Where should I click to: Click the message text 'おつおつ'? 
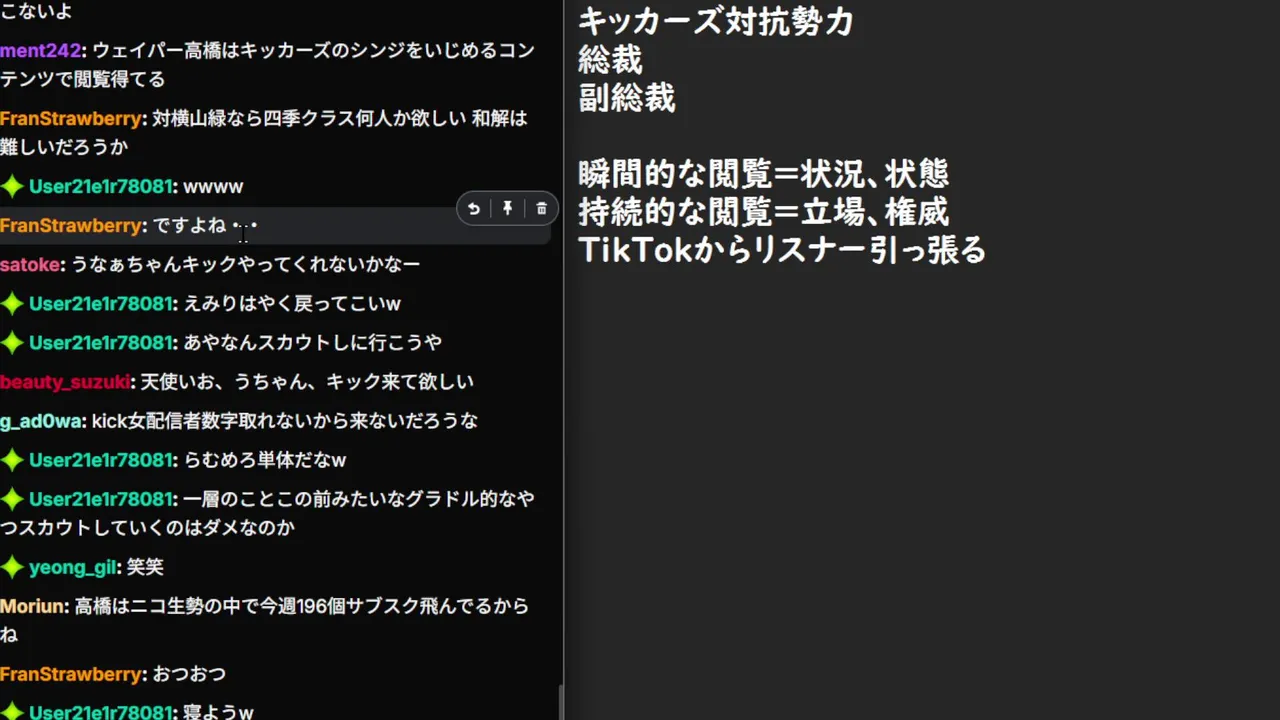[189, 674]
